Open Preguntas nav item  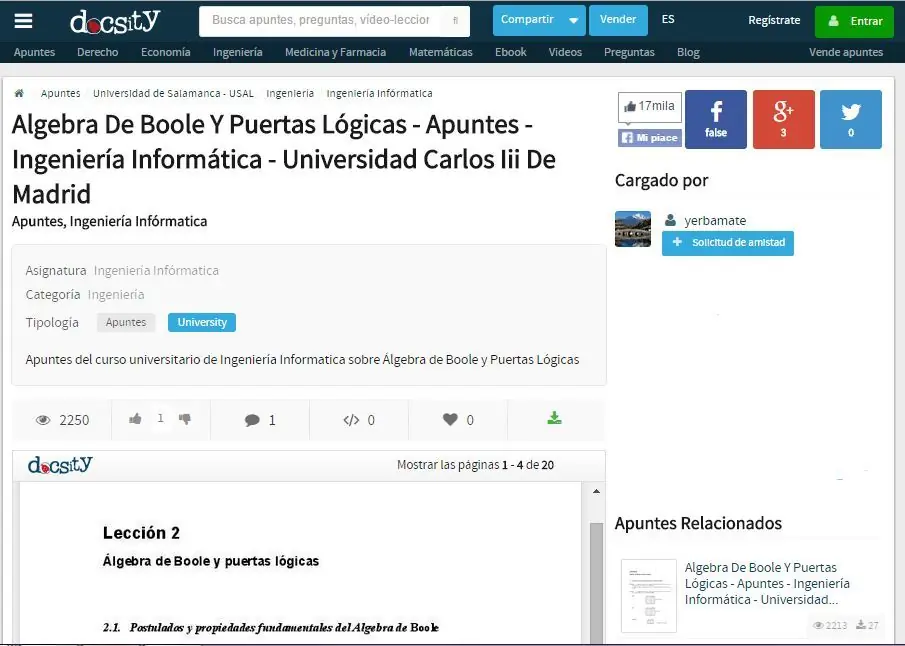pos(629,52)
